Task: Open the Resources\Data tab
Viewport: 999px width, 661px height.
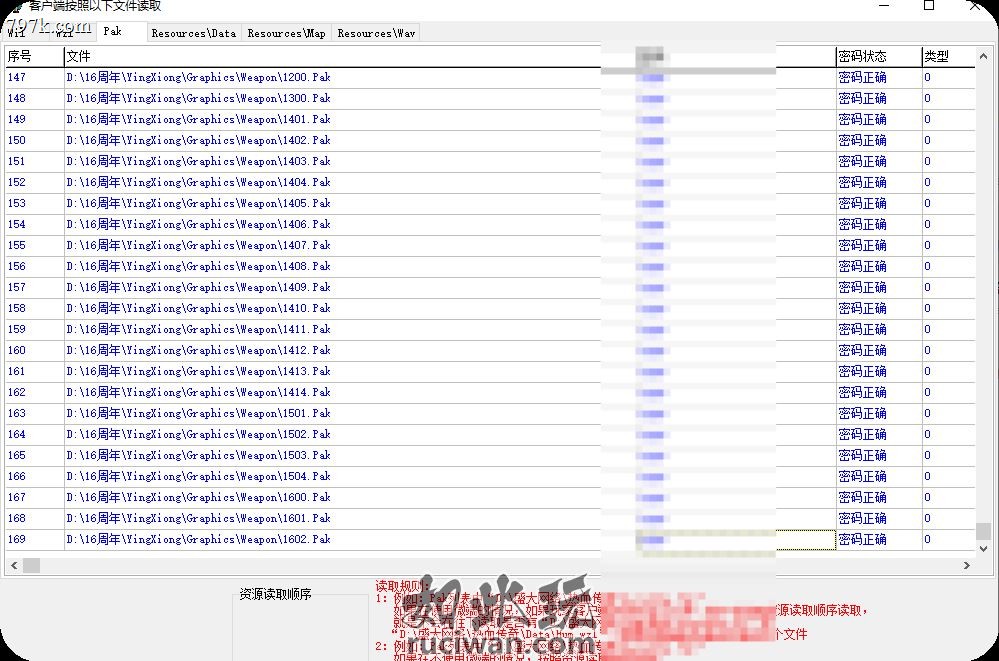Action: click(194, 33)
